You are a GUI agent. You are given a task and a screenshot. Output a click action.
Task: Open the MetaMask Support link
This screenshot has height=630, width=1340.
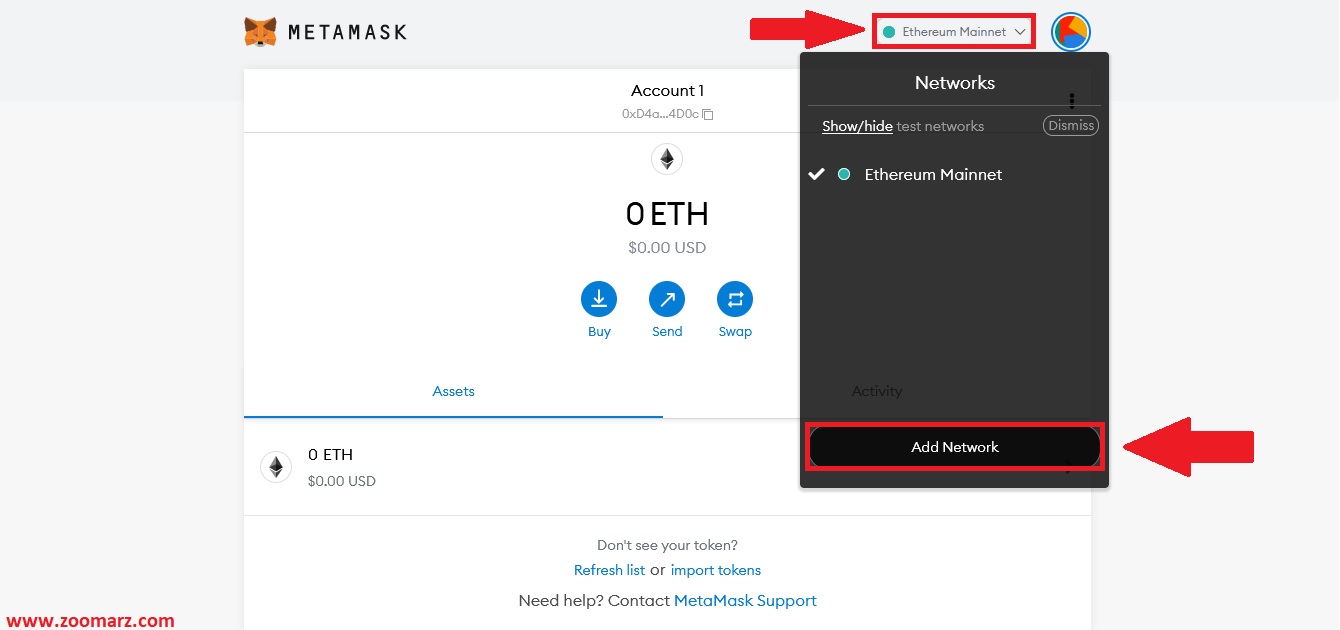coord(745,601)
